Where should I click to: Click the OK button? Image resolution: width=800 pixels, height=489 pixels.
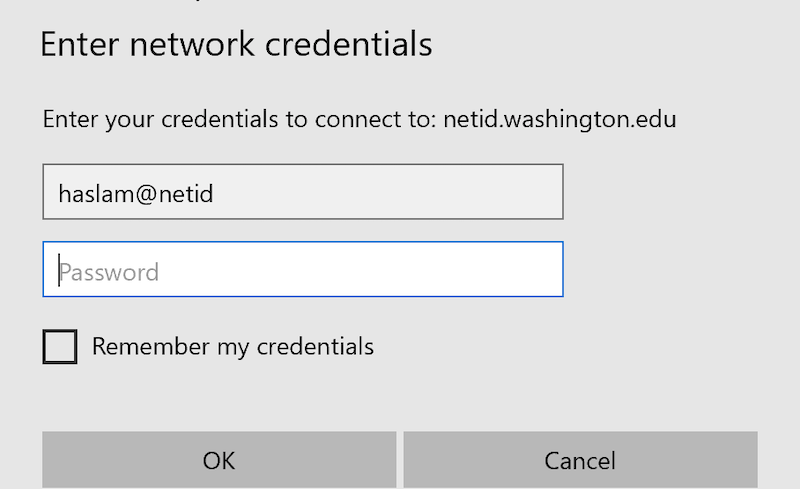tap(219, 460)
